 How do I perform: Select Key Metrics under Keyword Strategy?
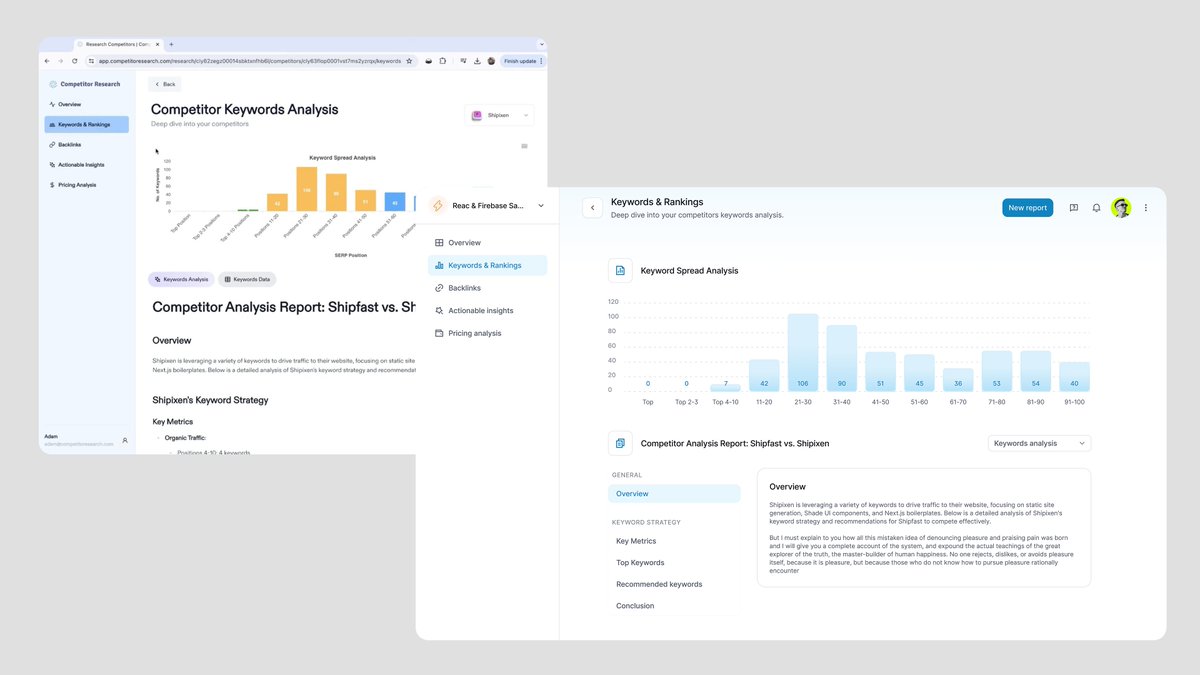(x=636, y=541)
